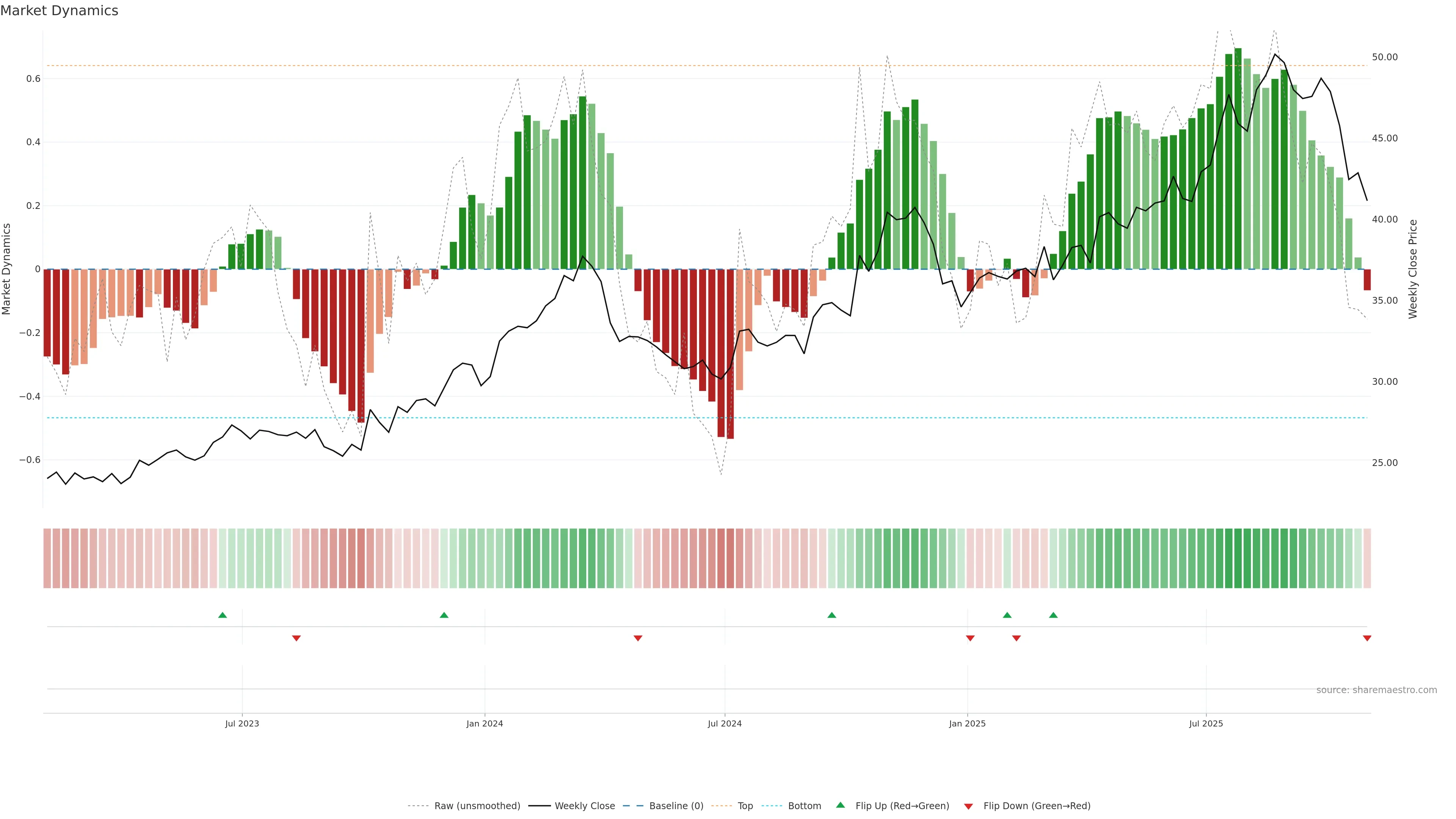1456x819 pixels.
Task: Click the last red flip-down marker at far right
Action: coord(1367,638)
